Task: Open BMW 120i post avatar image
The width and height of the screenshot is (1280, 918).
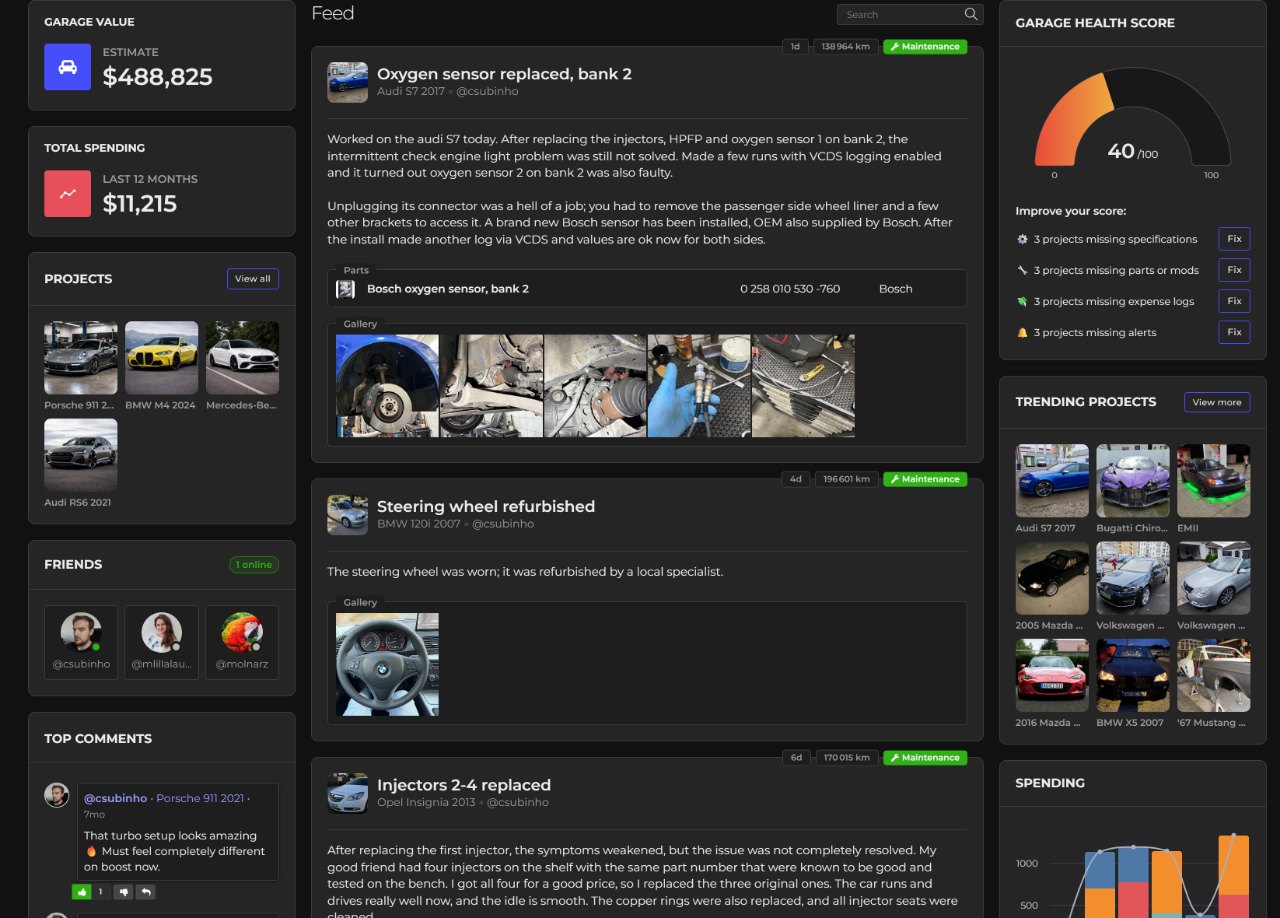Action: (347, 515)
